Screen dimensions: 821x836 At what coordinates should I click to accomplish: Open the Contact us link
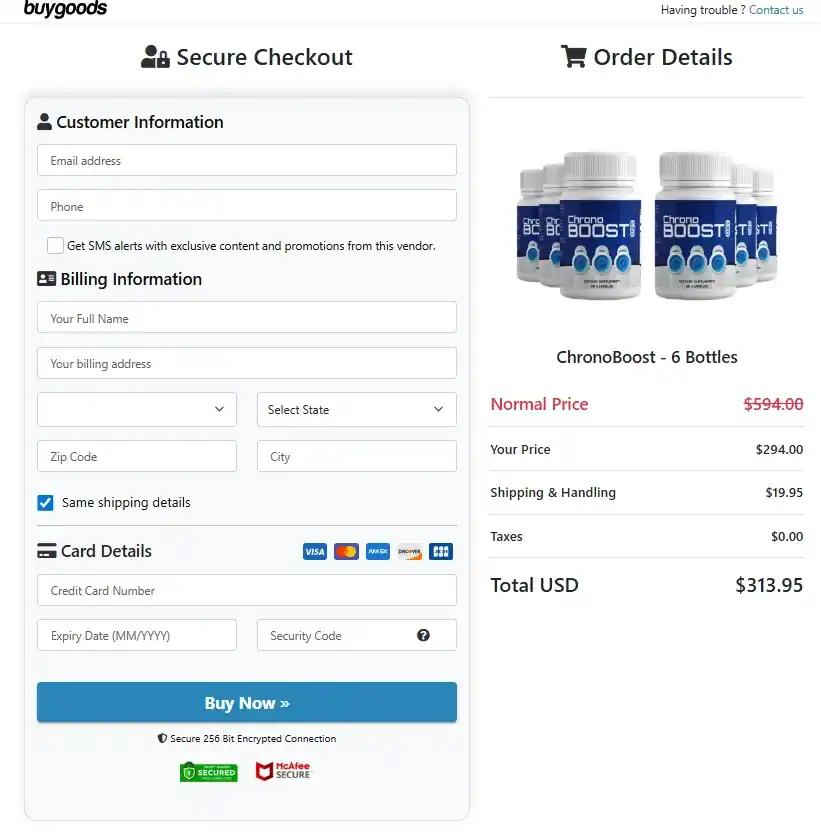click(776, 9)
